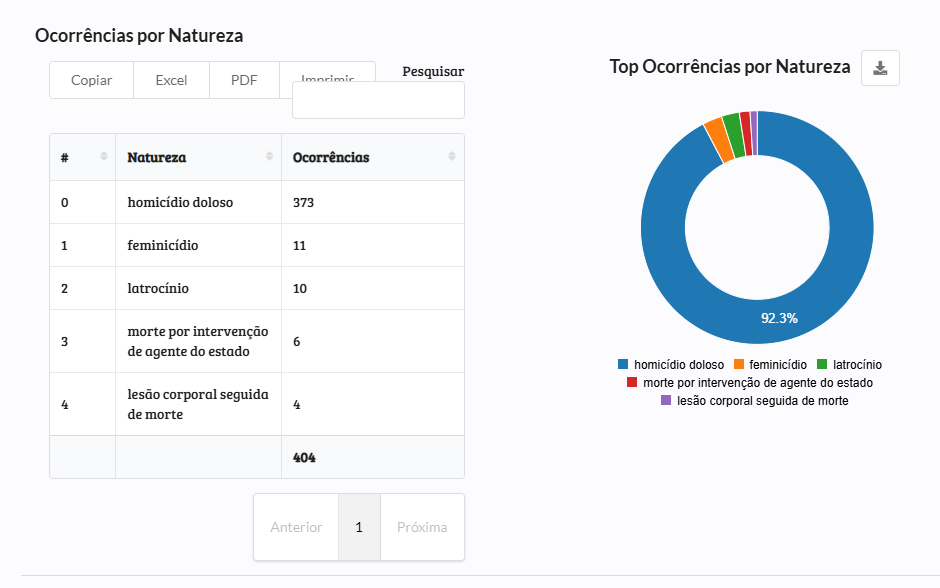This screenshot has height=588, width=940.
Task: Focus the Pesquisar search field
Action: 378,101
